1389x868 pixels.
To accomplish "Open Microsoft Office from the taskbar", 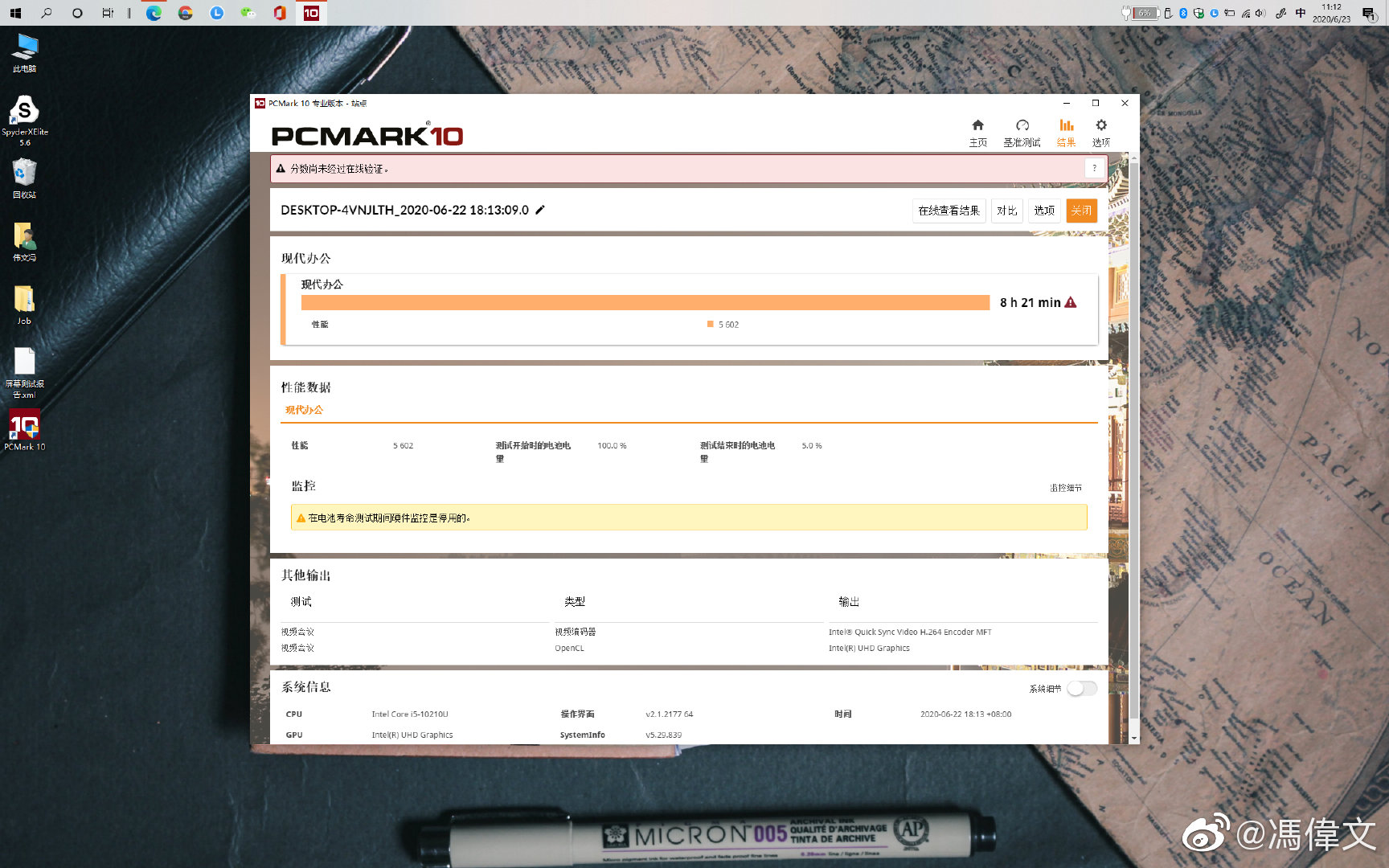I will [279, 13].
